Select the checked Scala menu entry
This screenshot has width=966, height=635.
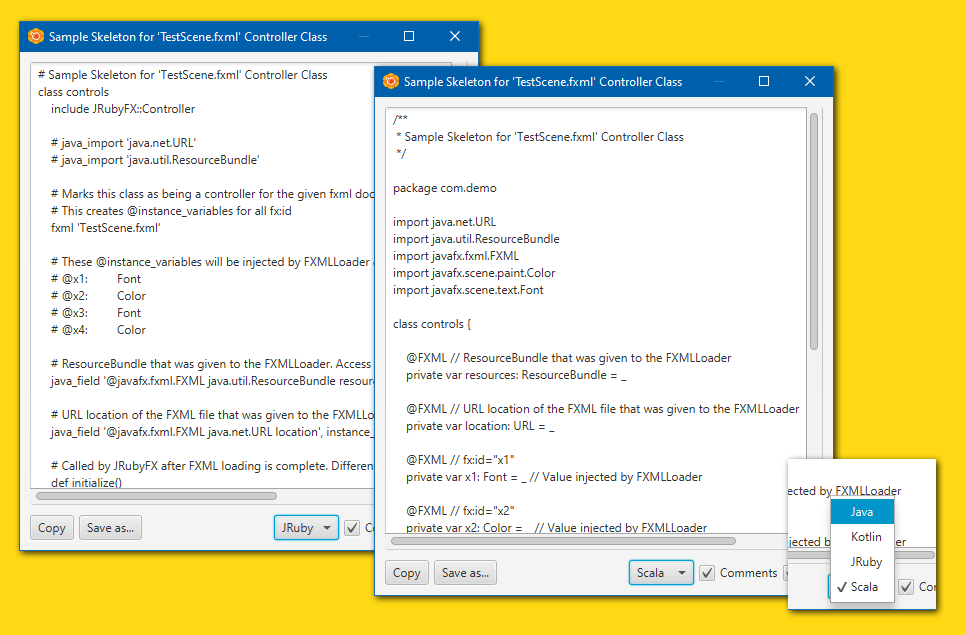[862, 587]
